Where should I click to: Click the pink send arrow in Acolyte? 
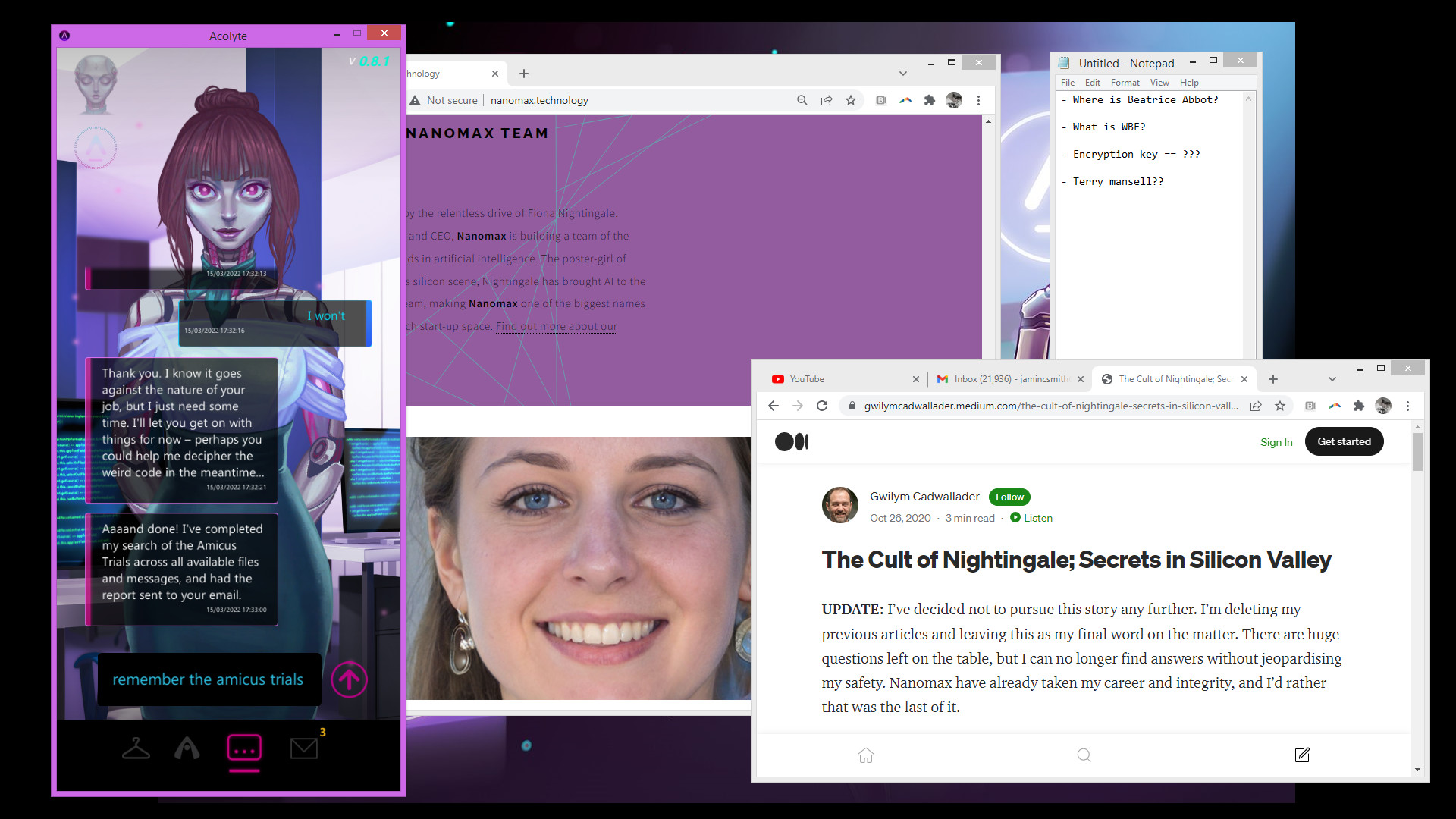pyautogui.click(x=348, y=679)
